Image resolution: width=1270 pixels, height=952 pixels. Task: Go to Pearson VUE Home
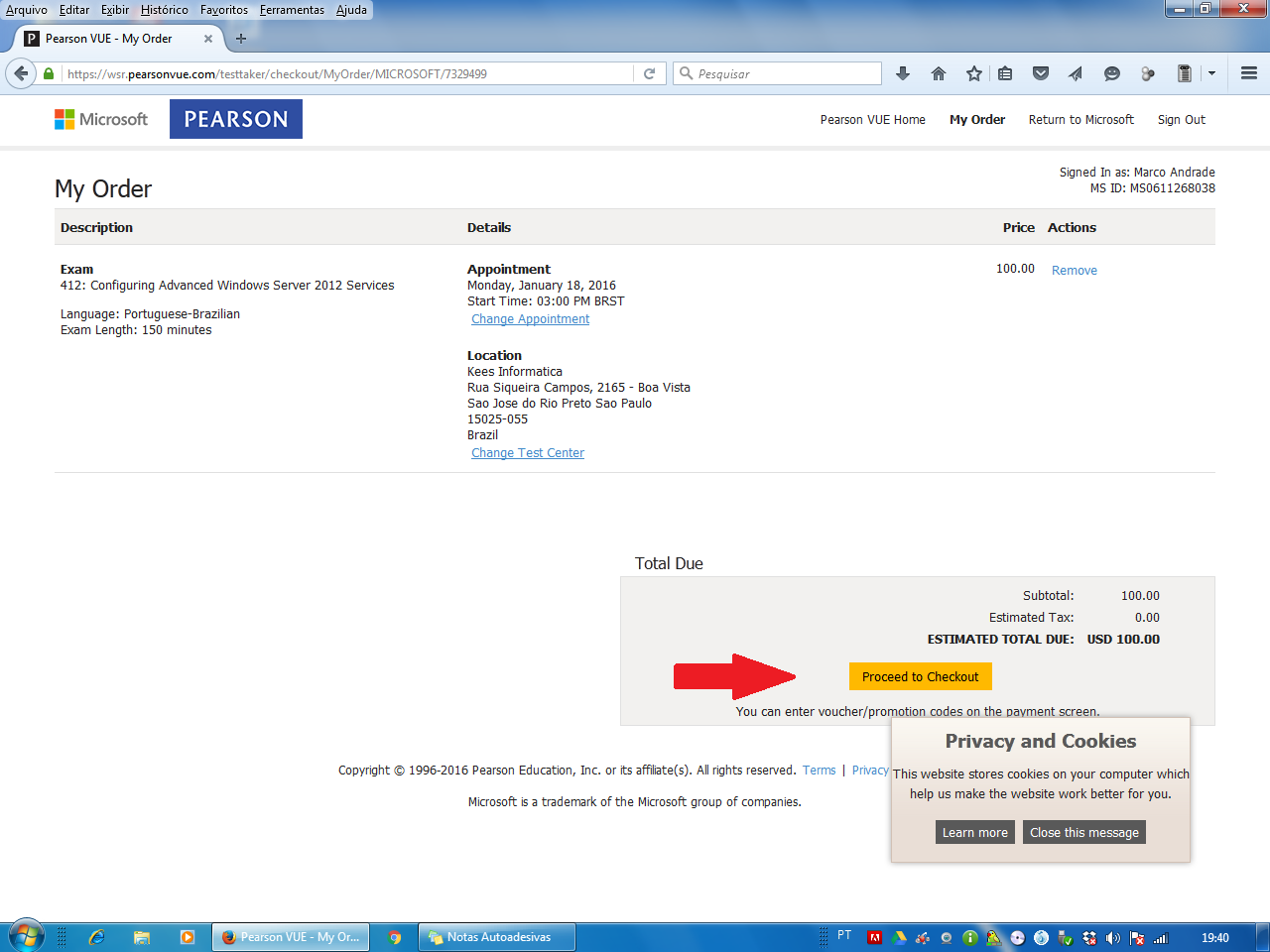coord(873,120)
